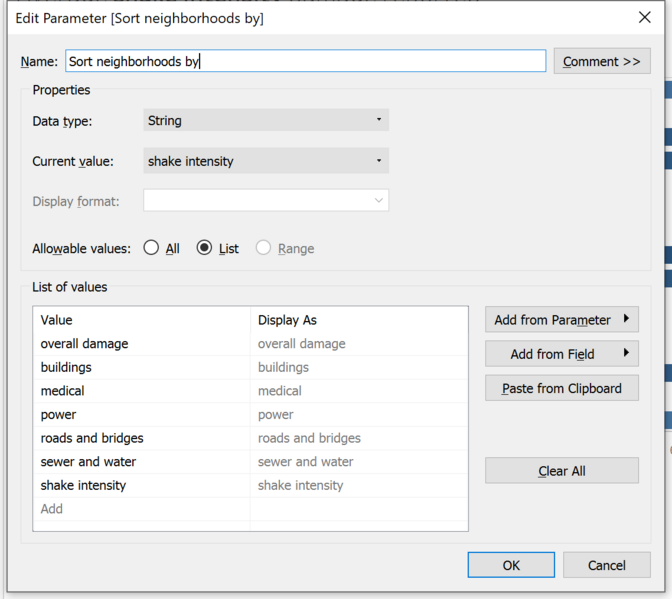
Task: Click the Clear All button
Action: point(562,470)
